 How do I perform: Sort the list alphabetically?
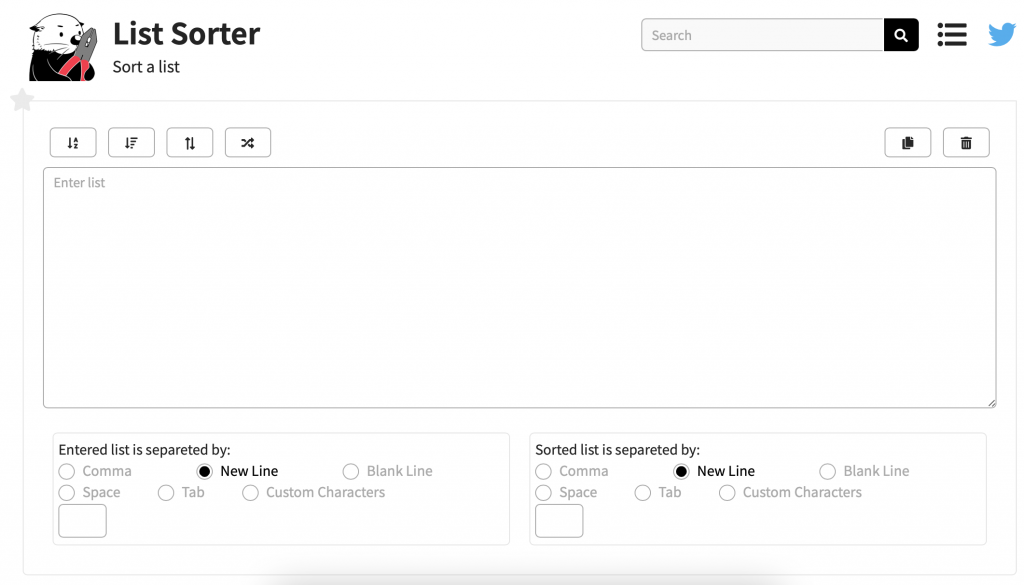point(72,142)
